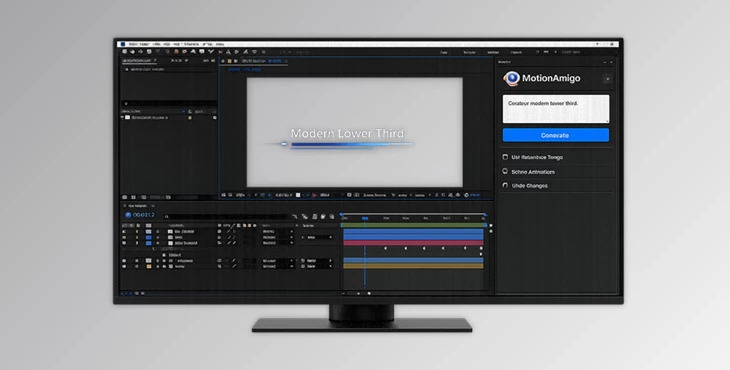Click the timeline layer search field

(x=227, y=216)
